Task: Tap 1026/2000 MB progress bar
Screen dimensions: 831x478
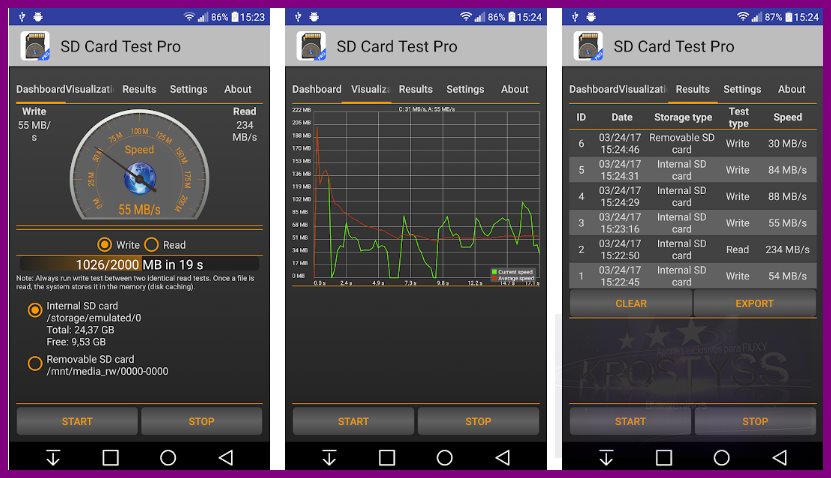Action: tap(139, 264)
